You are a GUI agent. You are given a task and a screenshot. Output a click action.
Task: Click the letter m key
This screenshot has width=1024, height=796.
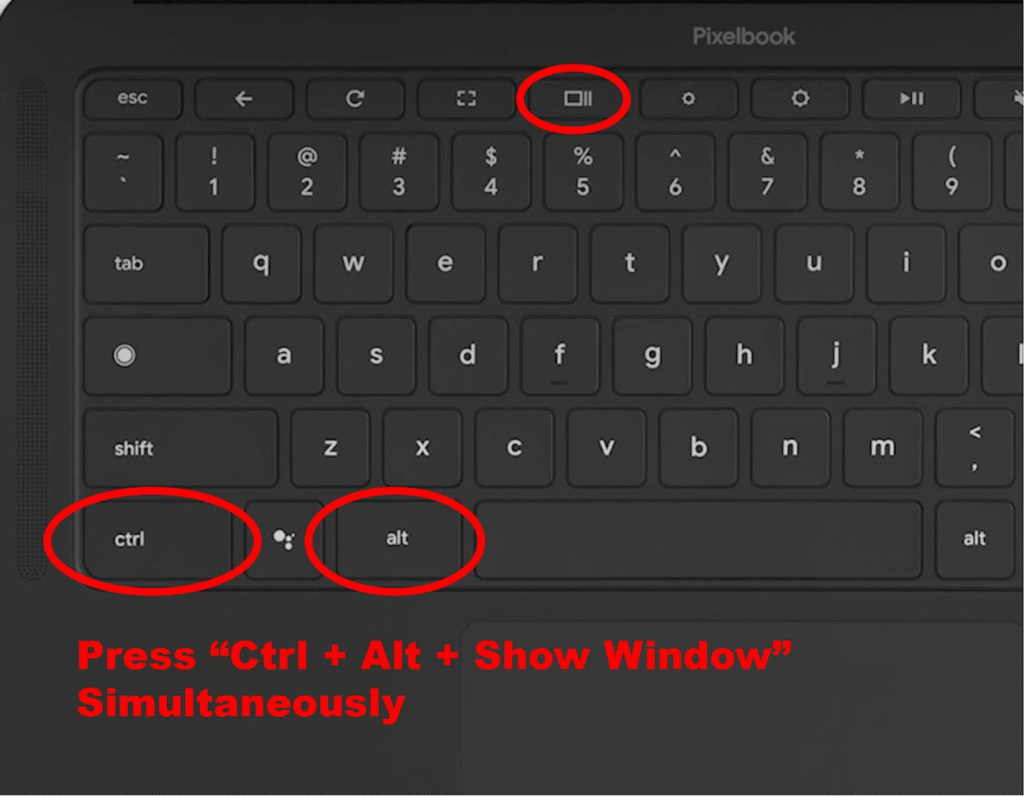click(x=882, y=448)
